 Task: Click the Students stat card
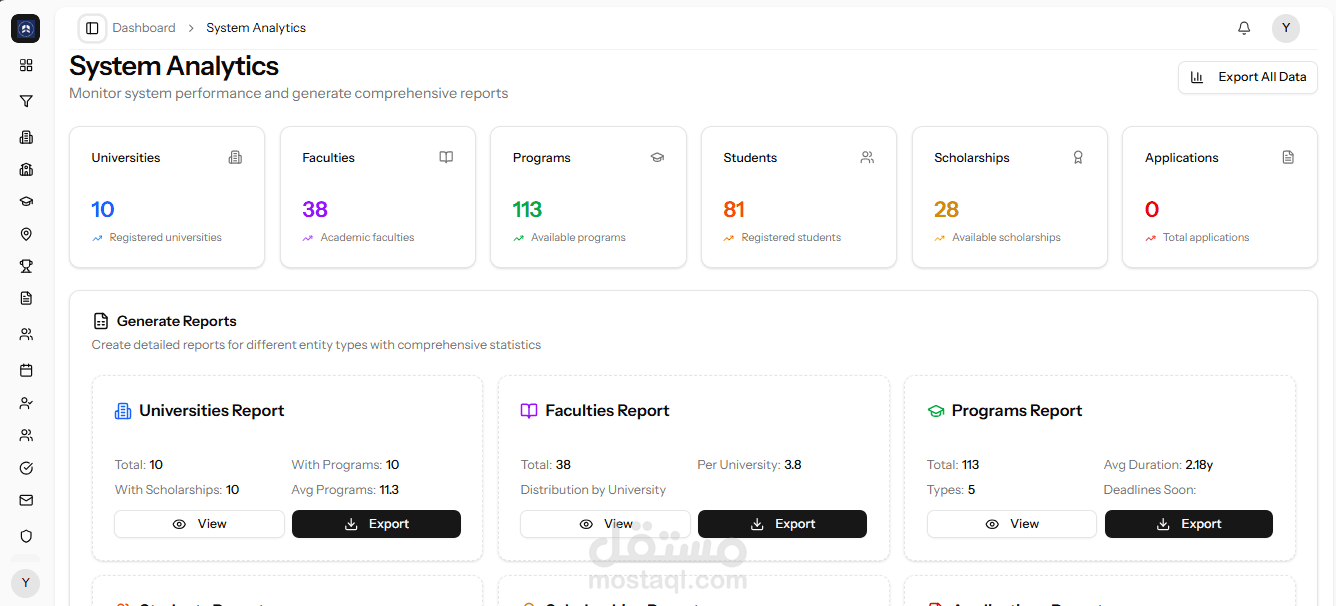[x=798, y=197]
